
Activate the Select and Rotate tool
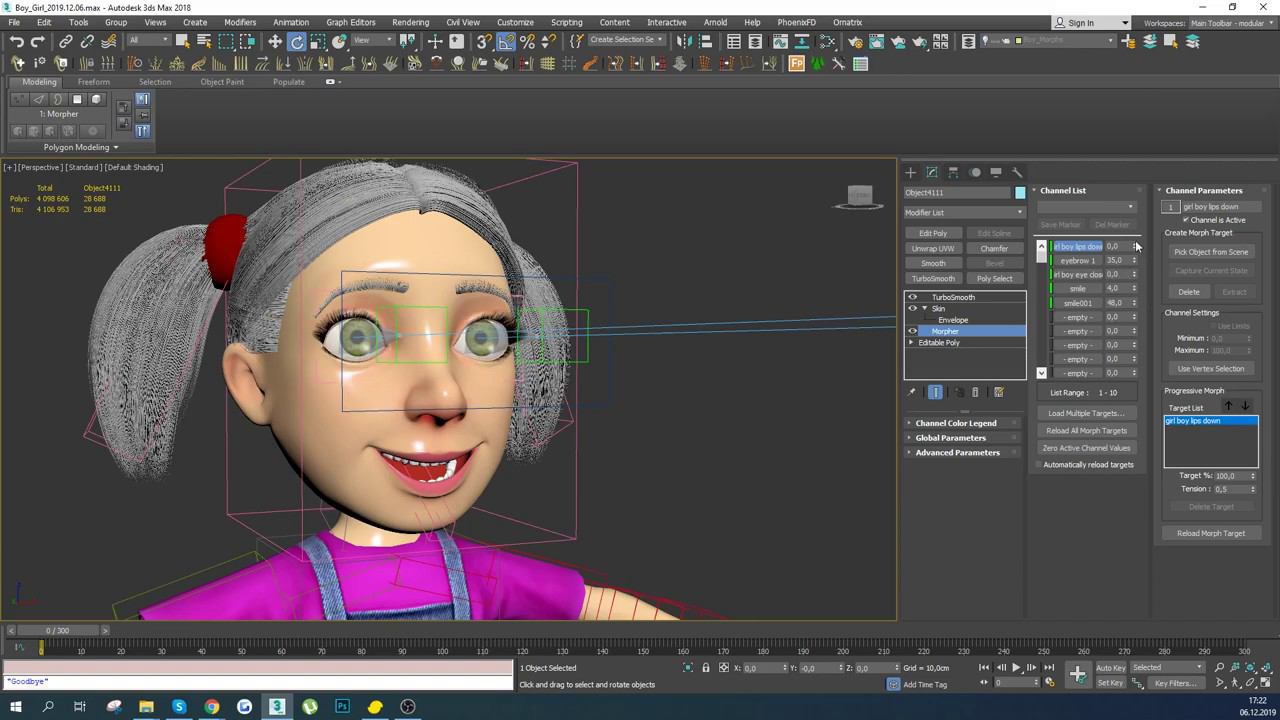coord(297,41)
